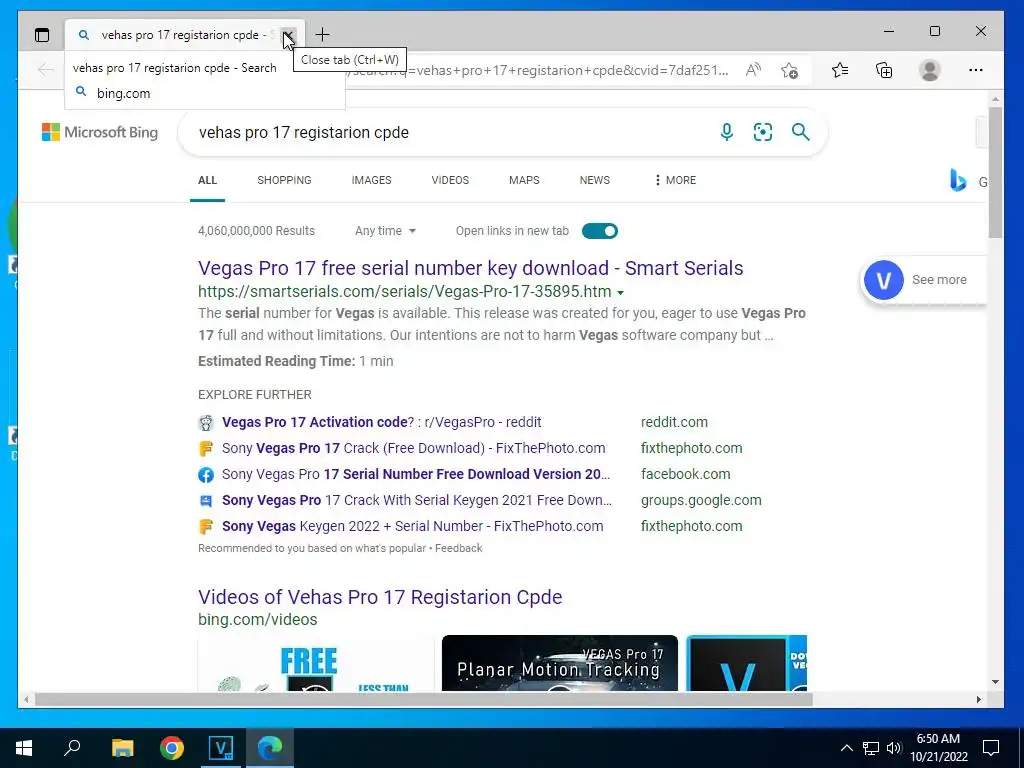Click the horizontal scrollbar thumb
This screenshot has width=1024, height=768.
[x=424, y=699]
